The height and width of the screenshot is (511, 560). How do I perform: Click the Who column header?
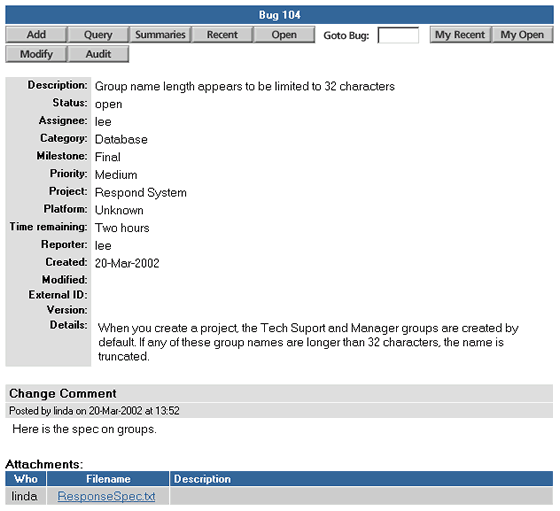[26, 479]
